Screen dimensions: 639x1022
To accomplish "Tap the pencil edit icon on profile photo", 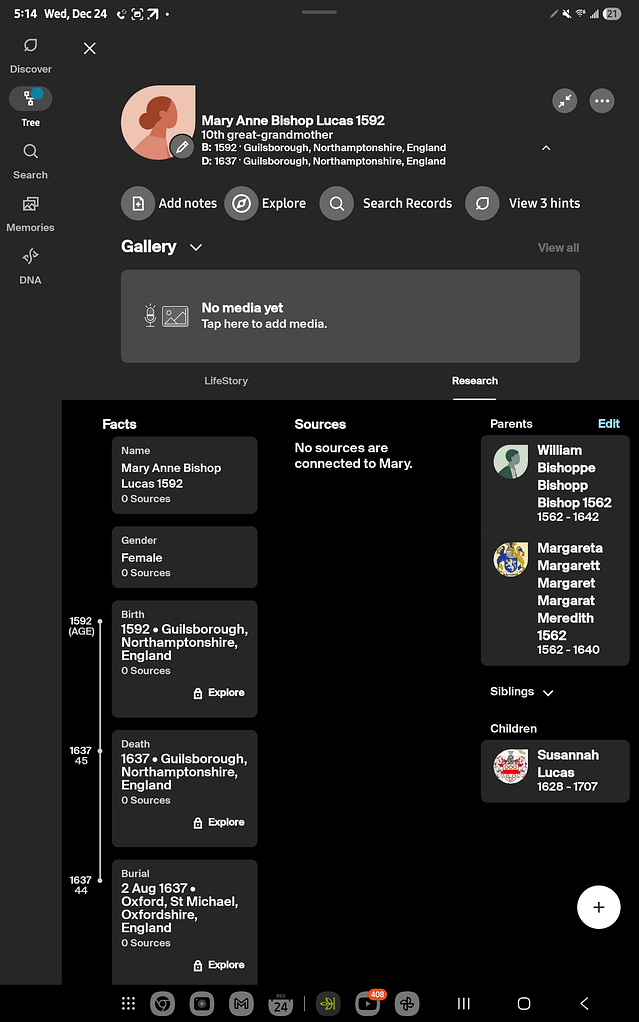I will click(x=181, y=147).
